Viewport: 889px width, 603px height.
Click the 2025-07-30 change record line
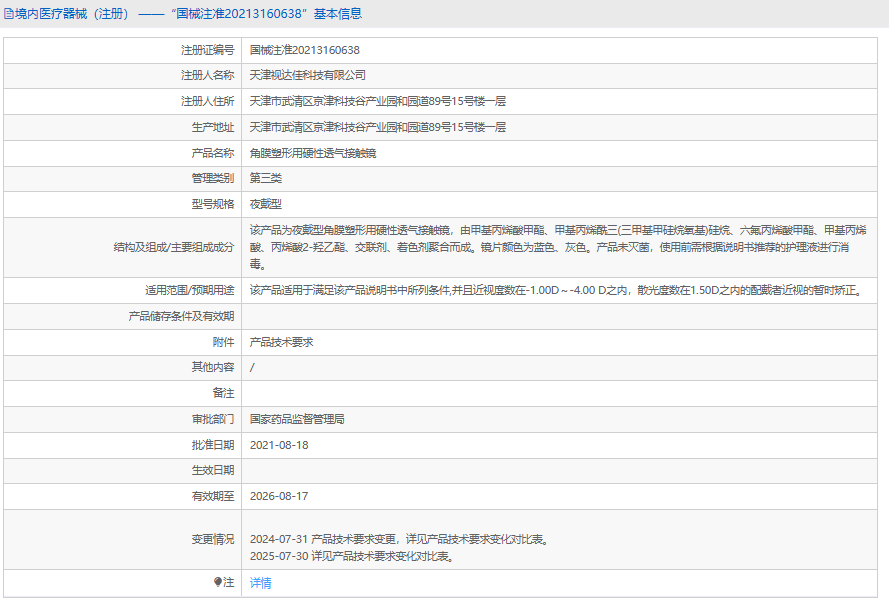(353, 557)
